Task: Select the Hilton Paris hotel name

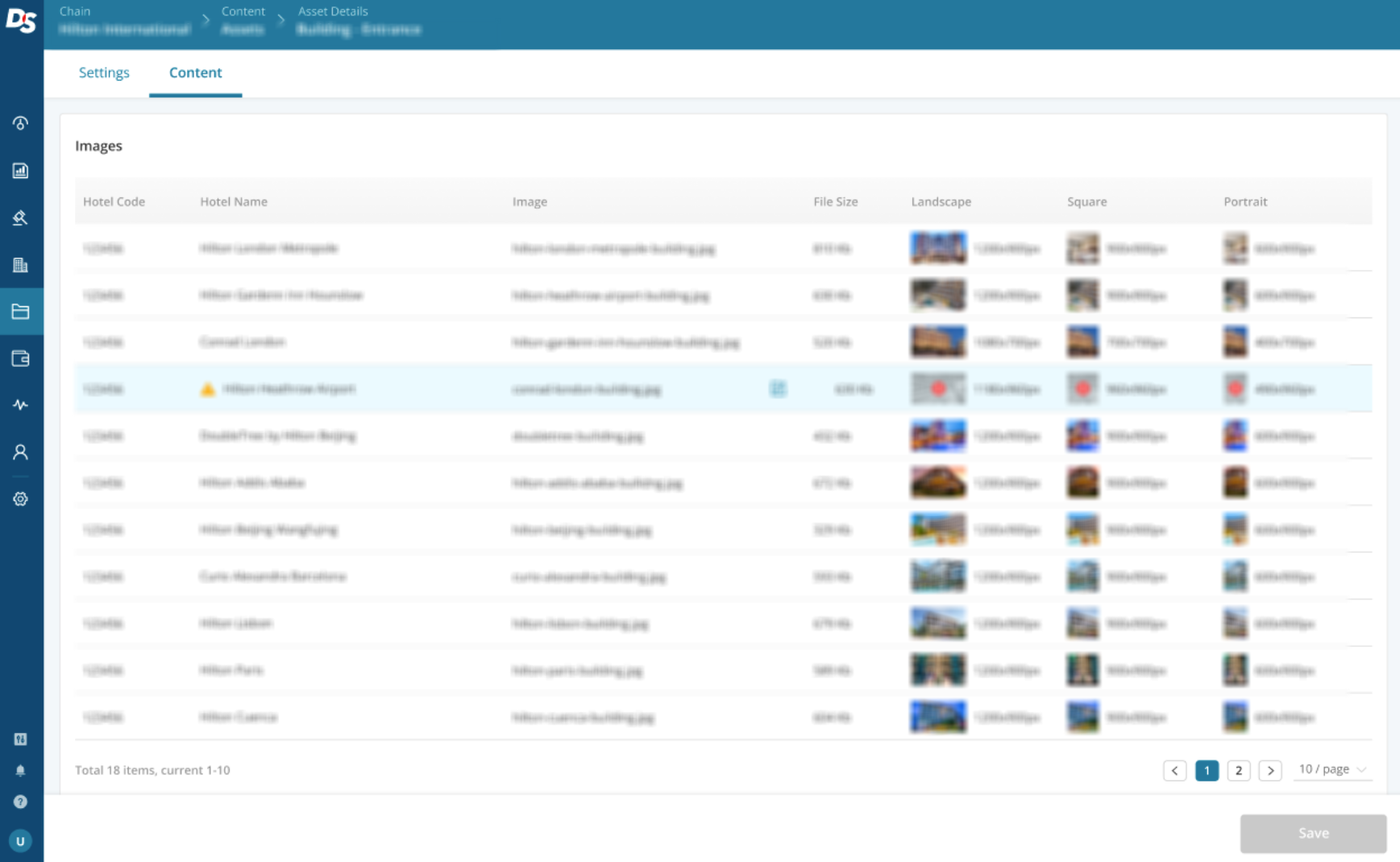Action: (x=231, y=670)
